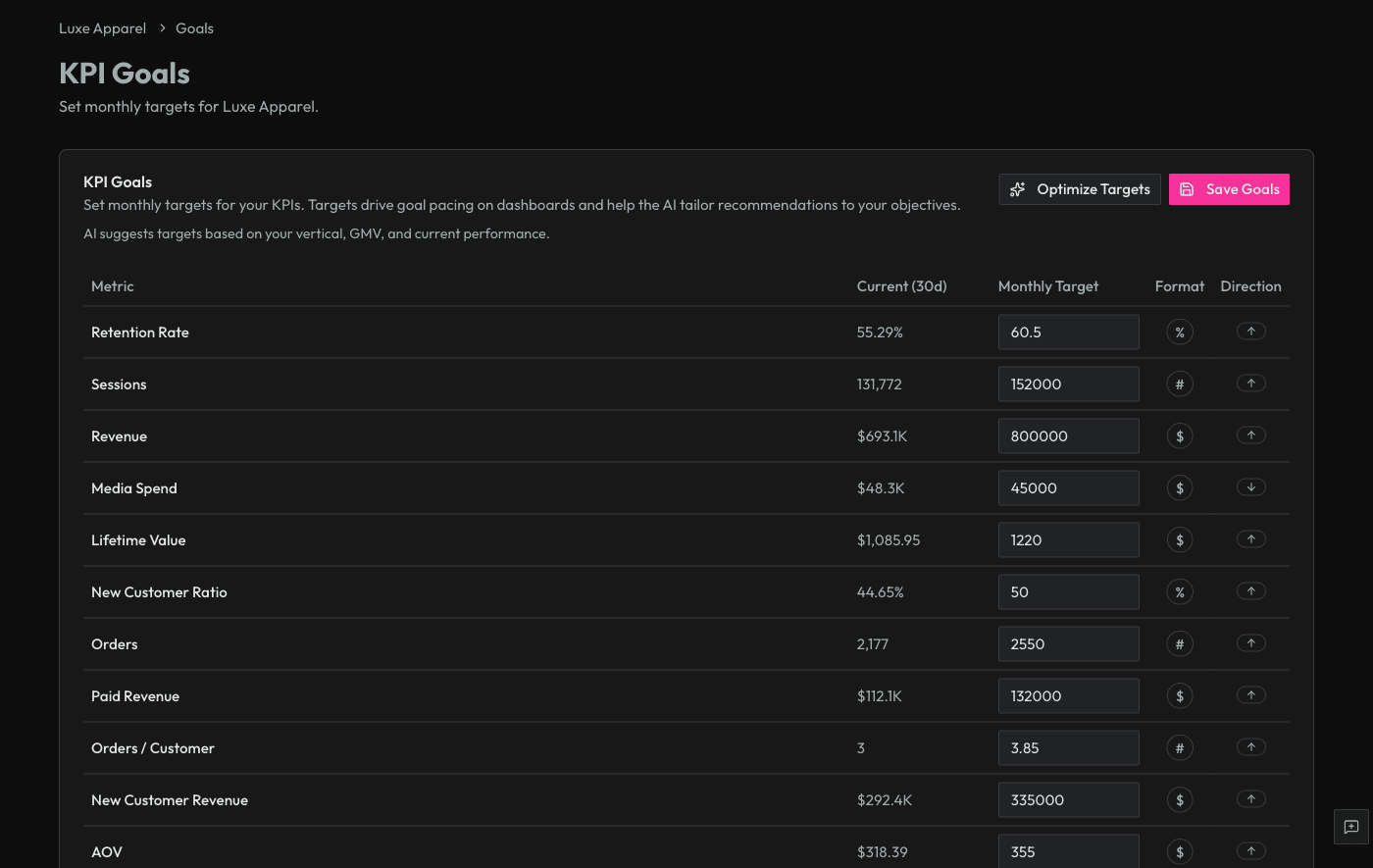1373x868 pixels.
Task: Navigate to the Luxe Apparel breadcrumb link
Action: coord(102,27)
